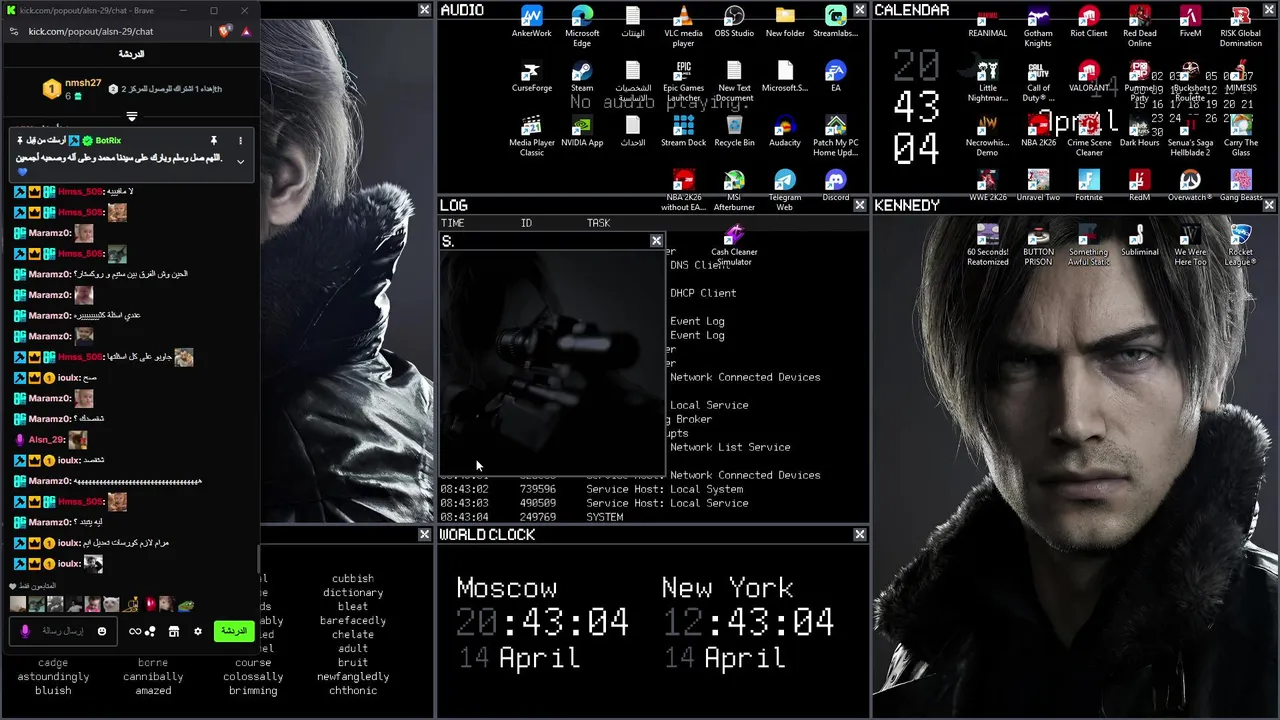Launch Cash Cleaner Simulator icon
This screenshot has height=720, width=1280.
tap(734, 244)
